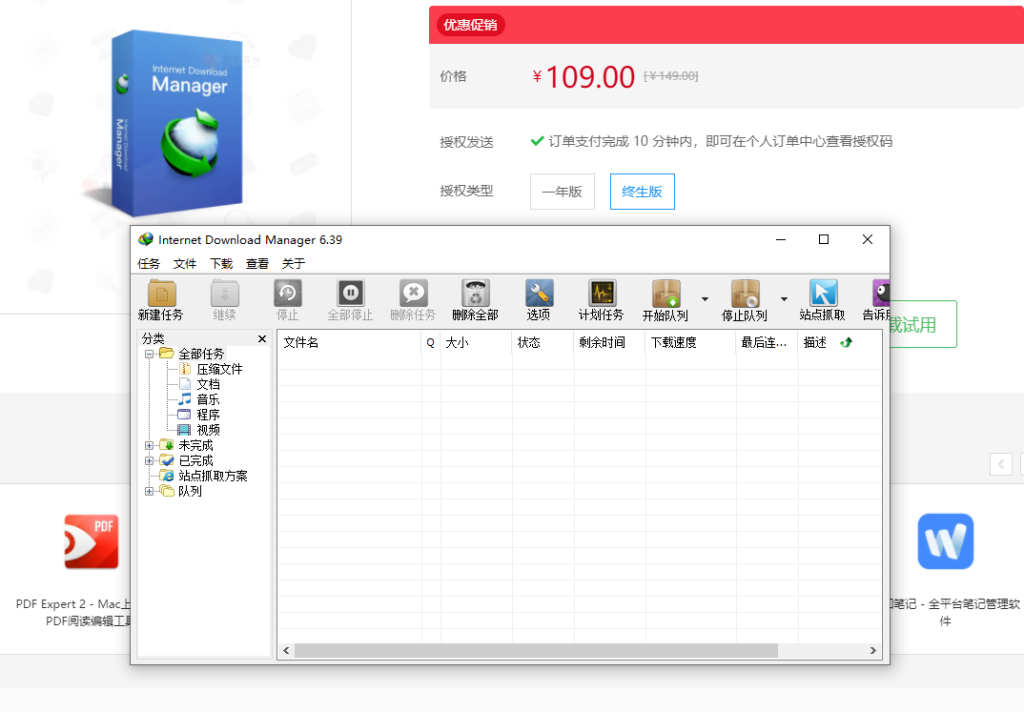1024x712 pixels.
Task: Sort by 文件名 column header
Action: [349, 342]
